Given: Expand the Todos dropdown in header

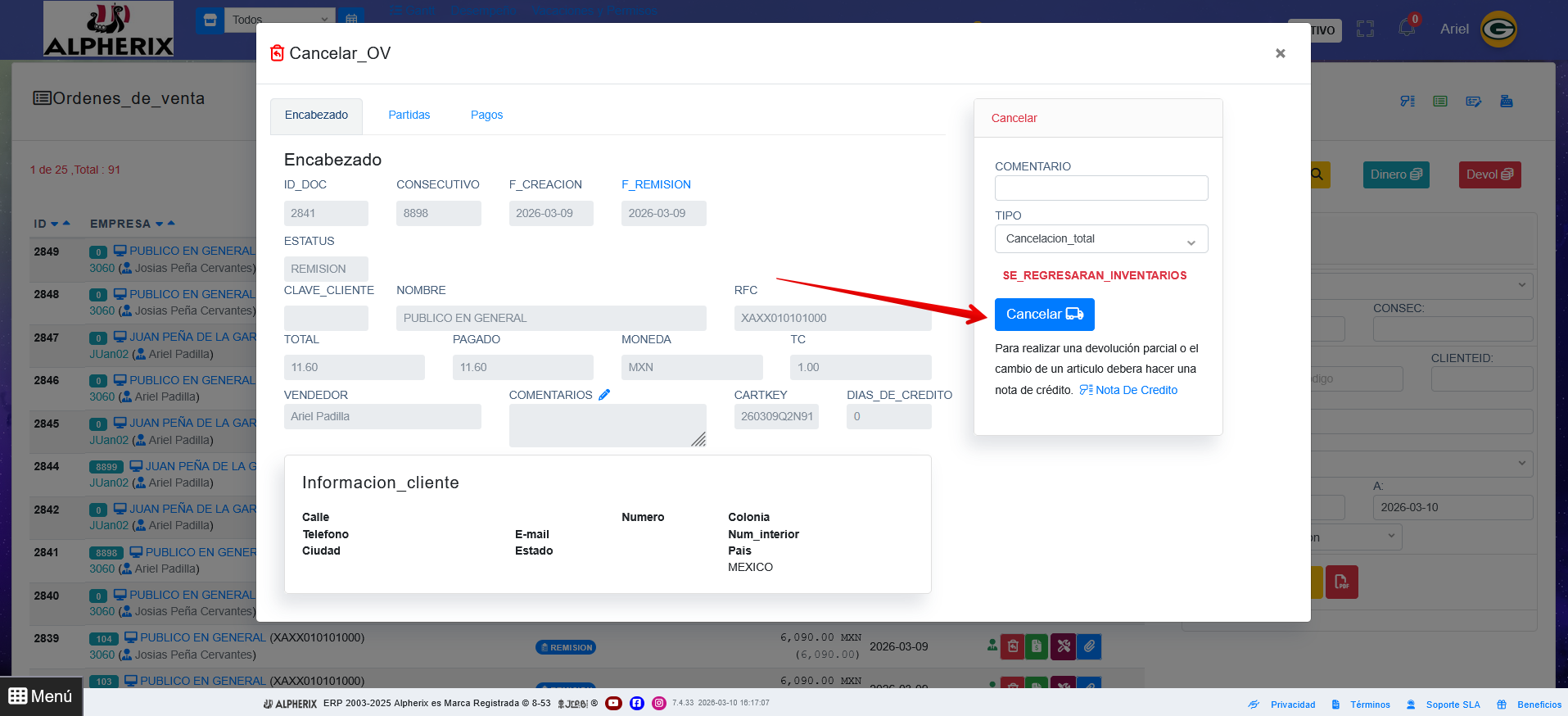Looking at the screenshot, I should [x=278, y=20].
